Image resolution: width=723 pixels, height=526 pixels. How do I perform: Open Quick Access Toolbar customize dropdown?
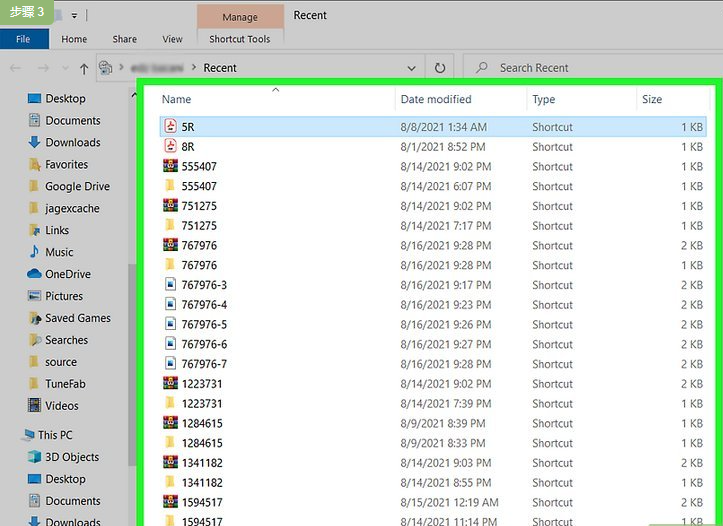coord(74,16)
